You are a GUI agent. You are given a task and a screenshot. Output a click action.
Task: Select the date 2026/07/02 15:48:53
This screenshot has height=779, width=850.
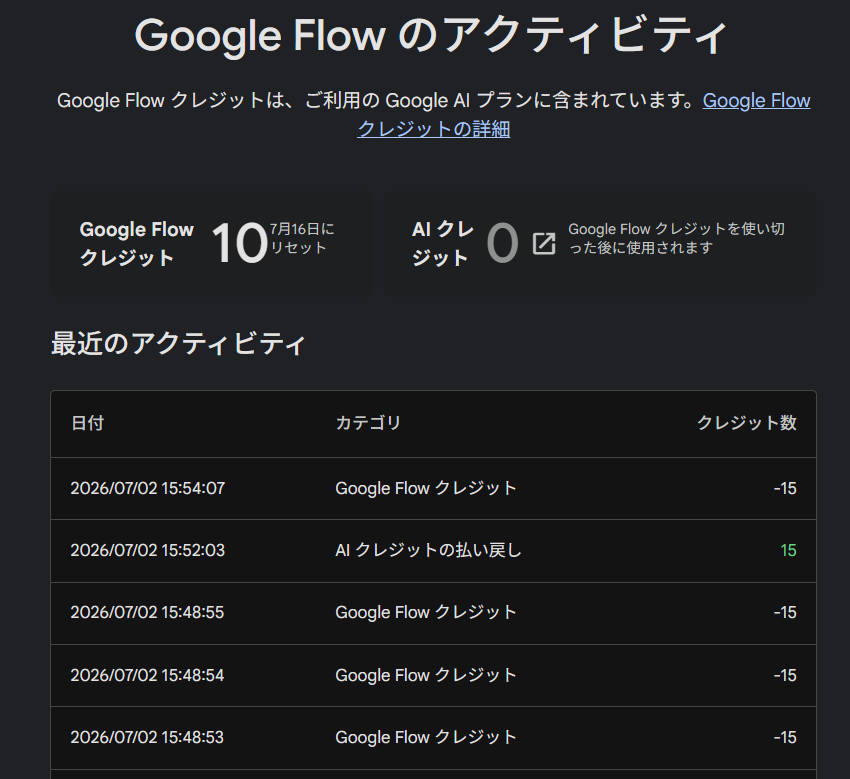tap(147, 737)
